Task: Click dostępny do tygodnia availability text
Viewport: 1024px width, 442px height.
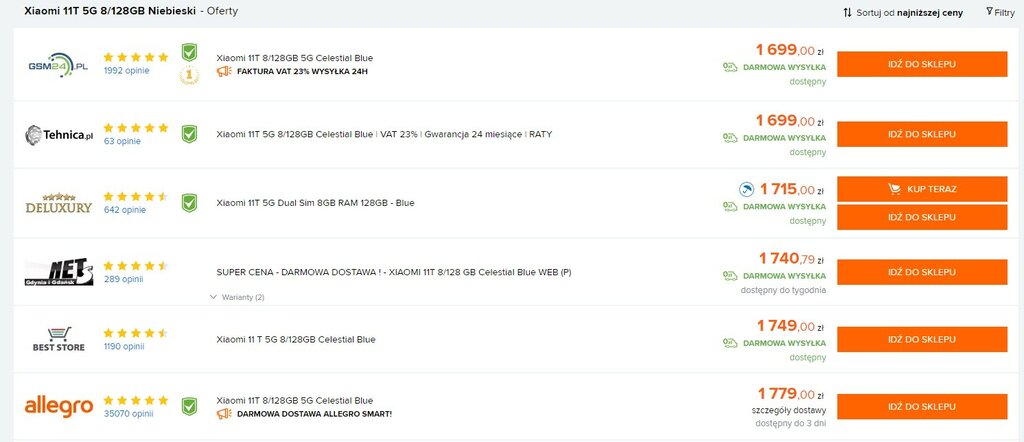Action: point(783,290)
